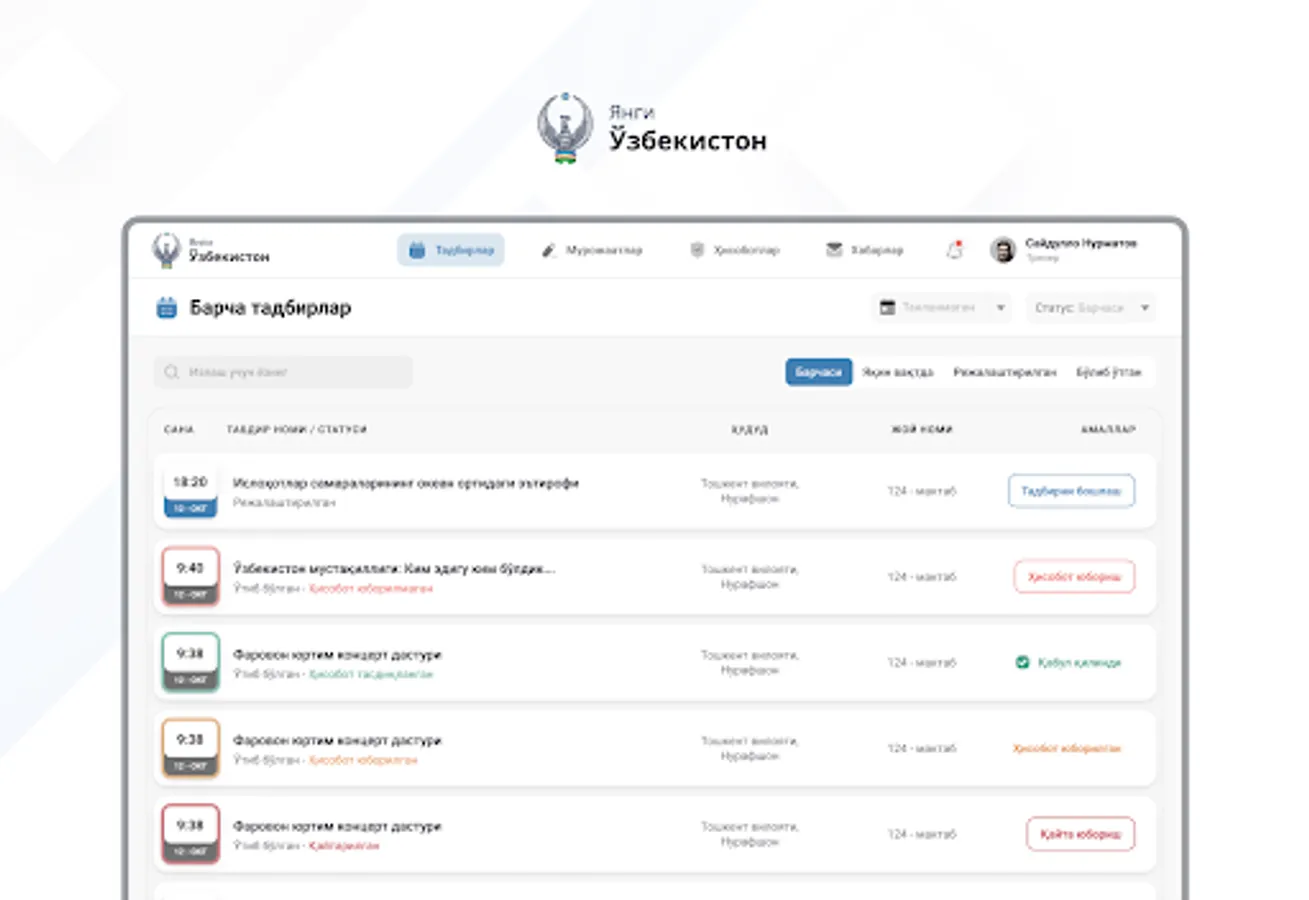The image size is (1309, 900).
Task: Click the orange Ҳисобот юборилган action label
Action: 1067,748
